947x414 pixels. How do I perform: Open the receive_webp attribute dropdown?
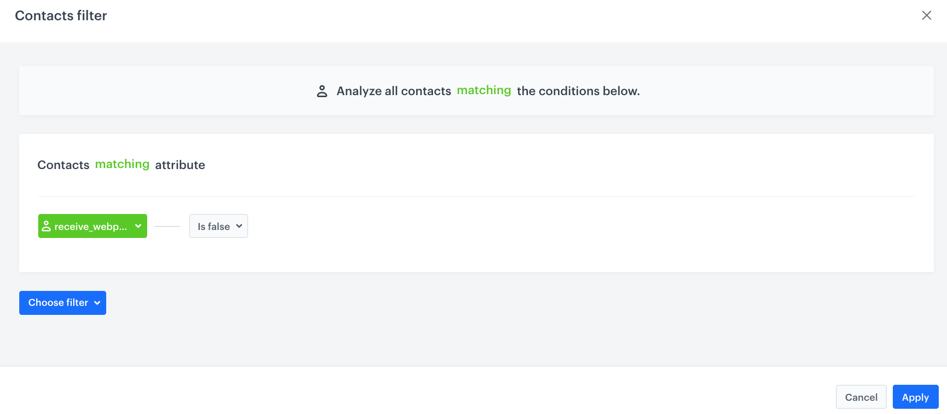point(92,226)
